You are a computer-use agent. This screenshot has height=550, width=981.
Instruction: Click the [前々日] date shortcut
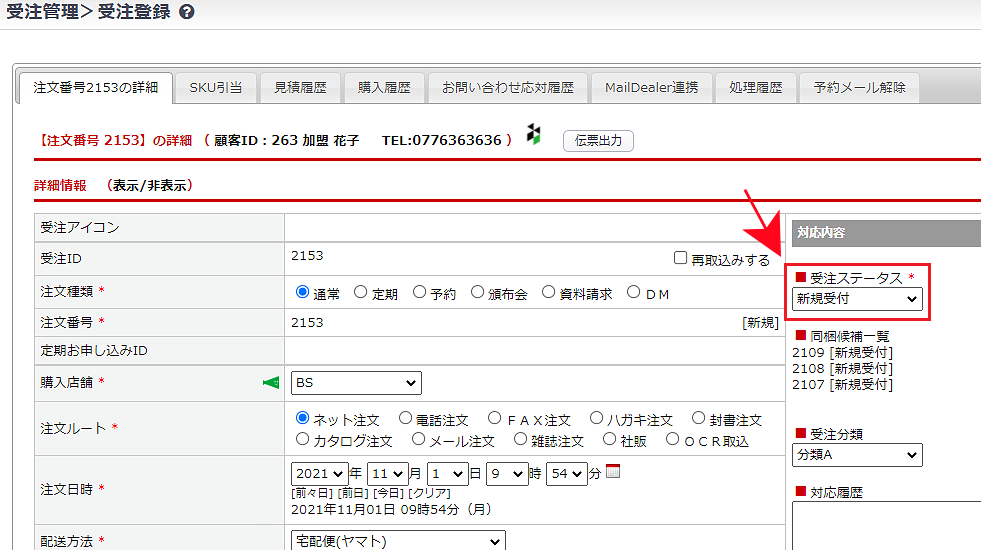[x=313, y=493]
